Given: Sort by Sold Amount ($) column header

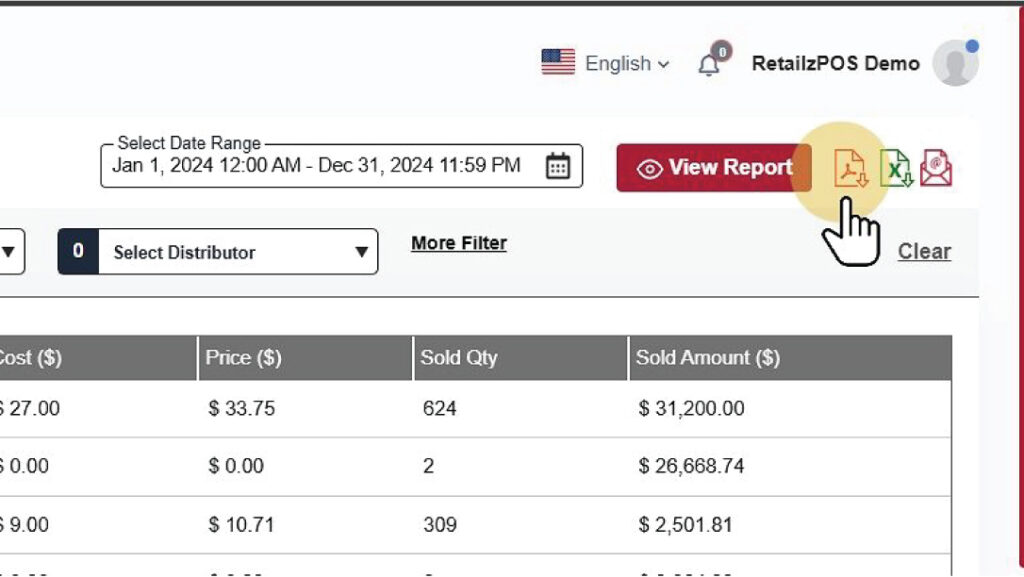Looking at the screenshot, I should pyautogui.click(x=708, y=358).
